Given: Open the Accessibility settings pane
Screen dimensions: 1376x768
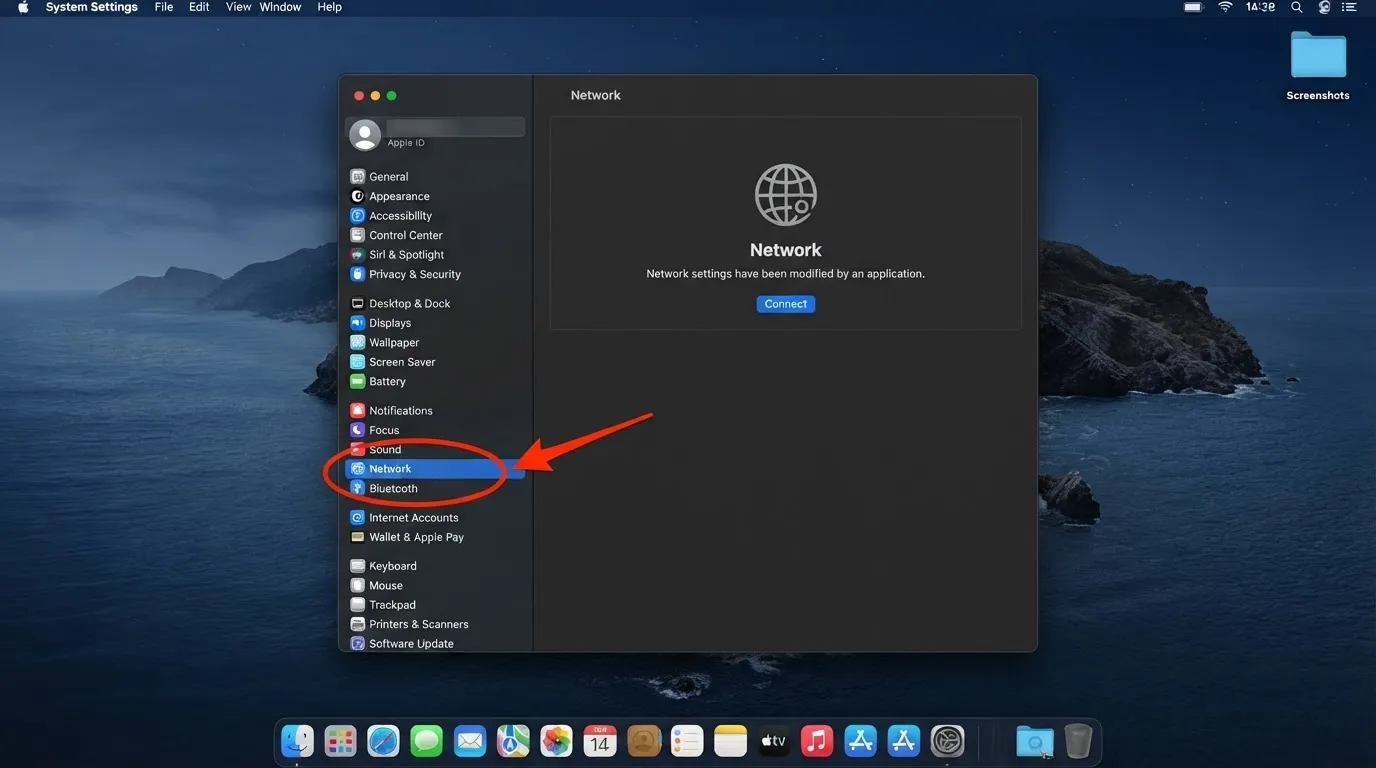Looking at the screenshot, I should pyautogui.click(x=435, y=216).
